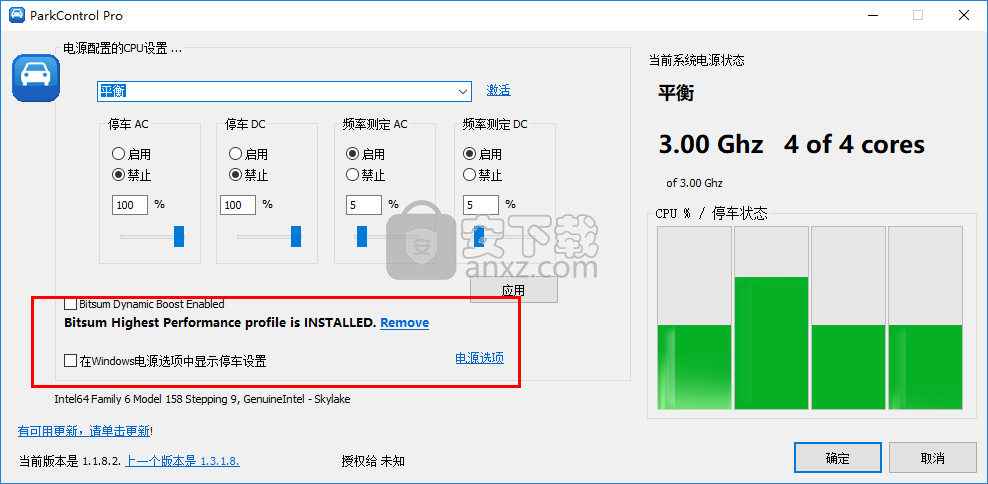Viewport: 988px width, 484px height.
Task: Click the blue car ParkControl logo icon
Action: (x=36, y=78)
